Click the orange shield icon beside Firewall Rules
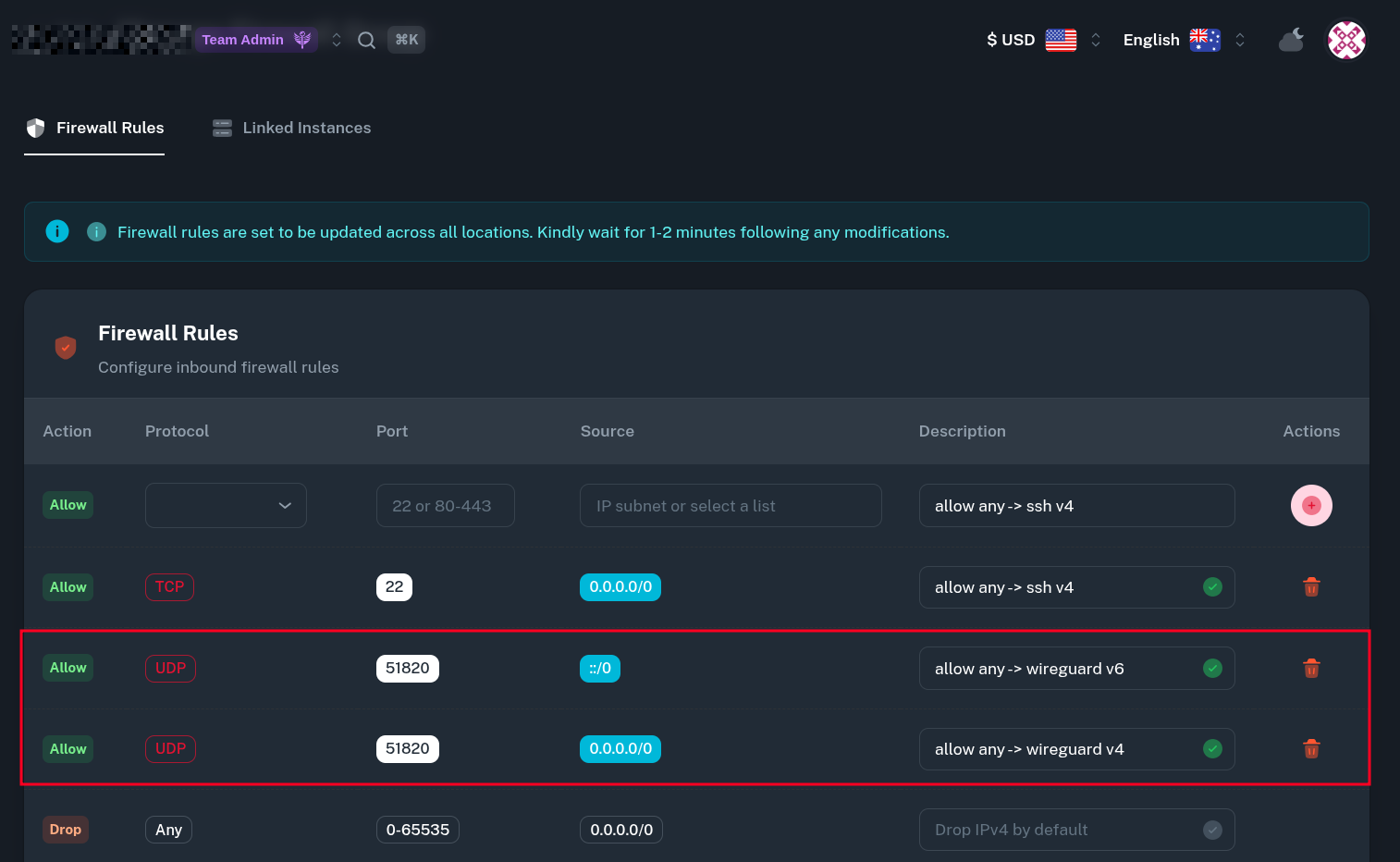The image size is (1400, 862). pyautogui.click(x=66, y=348)
